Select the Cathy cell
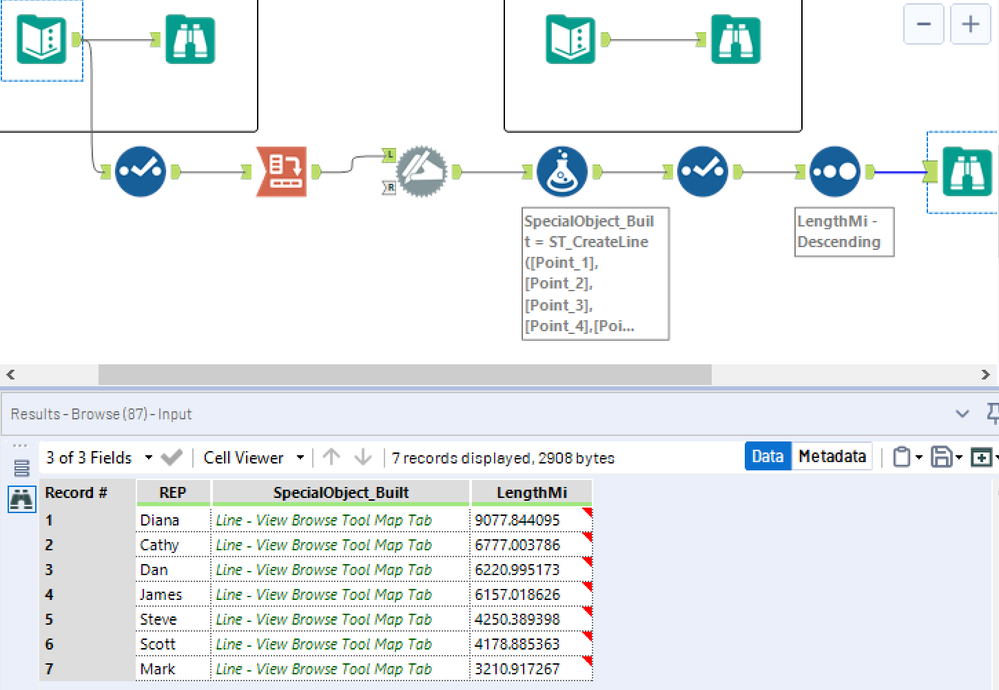Image resolution: width=999 pixels, height=690 pixels. click(173, 545)
